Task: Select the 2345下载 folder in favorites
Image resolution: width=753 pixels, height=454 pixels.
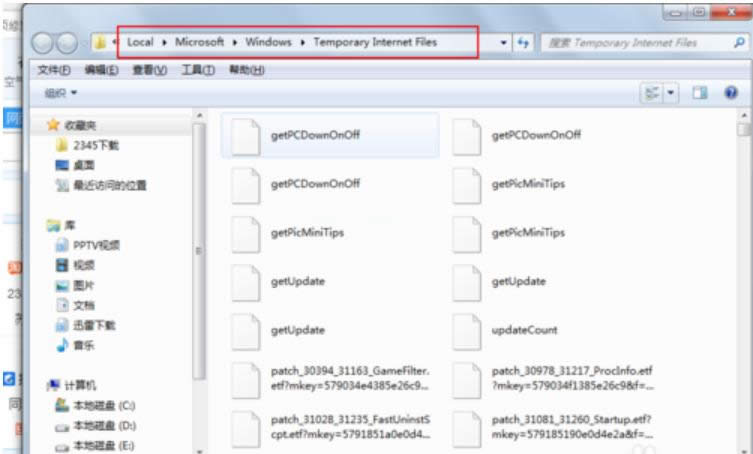Action: (x=95, y=145)
